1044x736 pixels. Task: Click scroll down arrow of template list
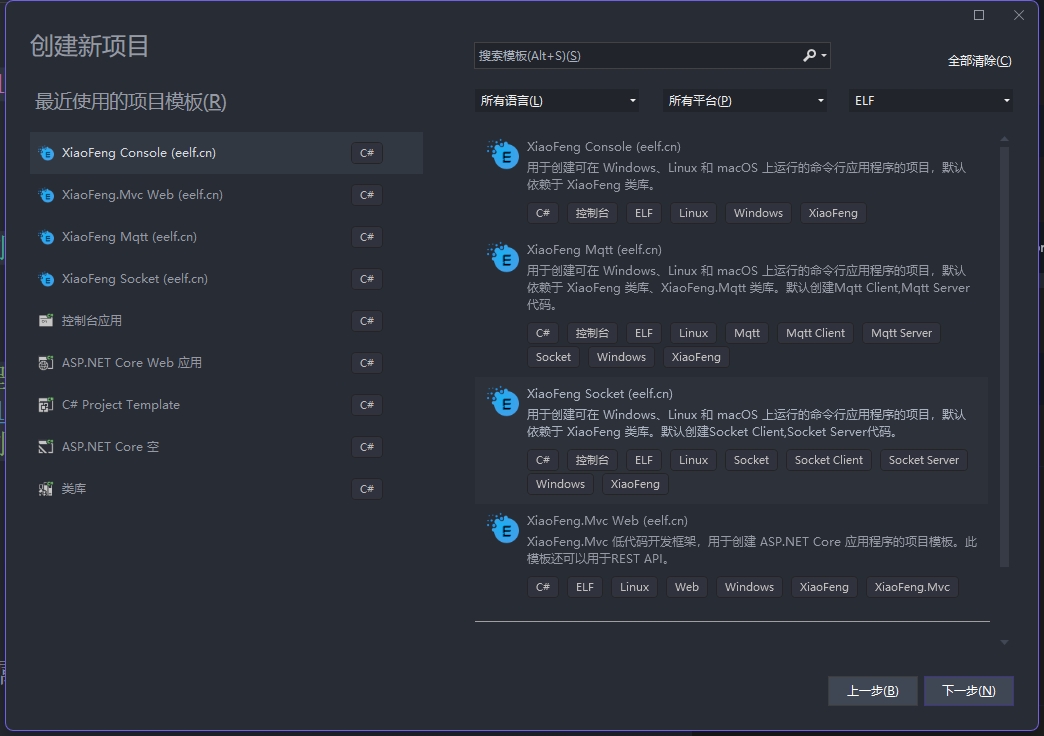1004,642
